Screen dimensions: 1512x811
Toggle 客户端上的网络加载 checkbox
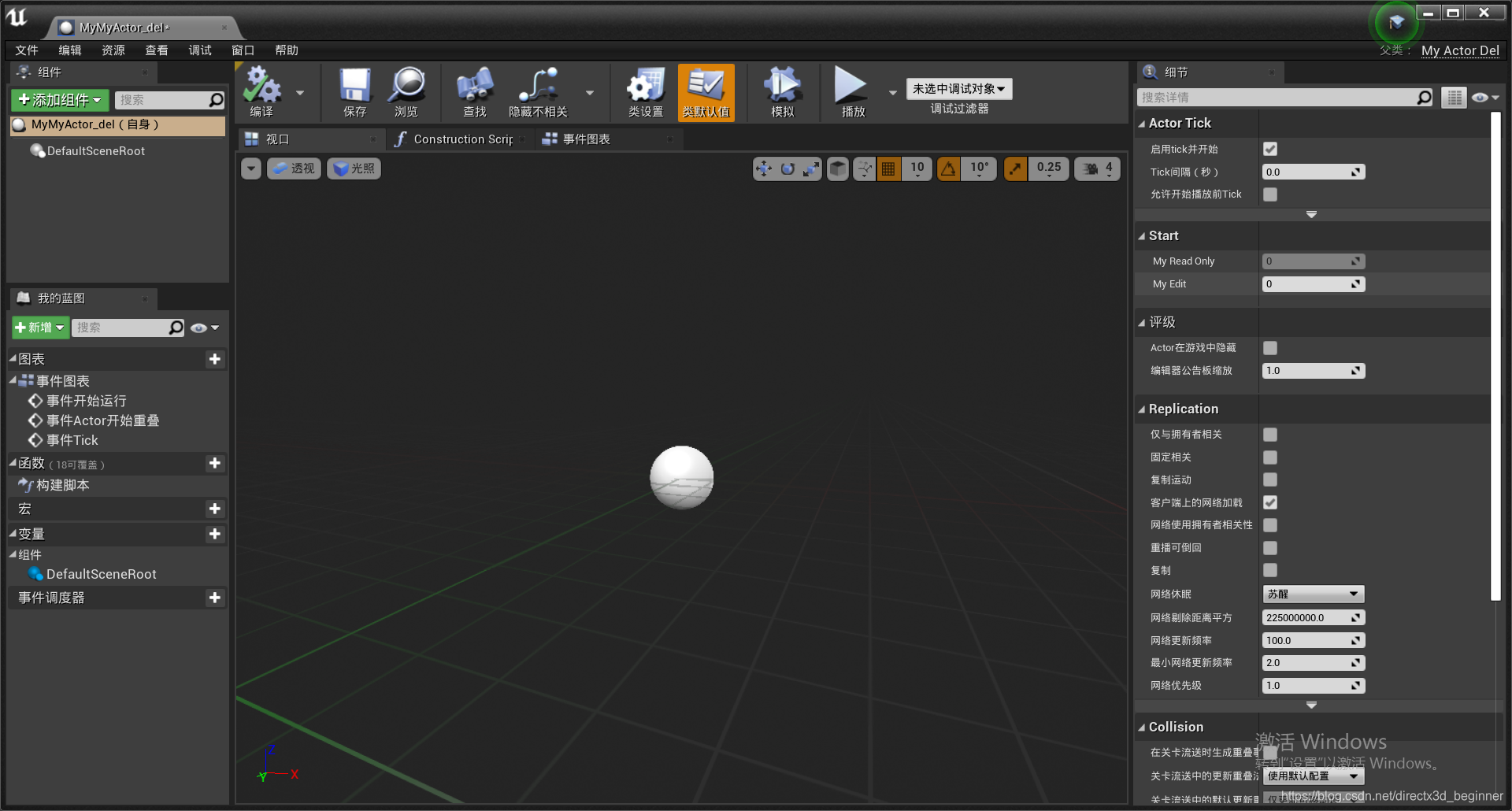(1270, 502)
